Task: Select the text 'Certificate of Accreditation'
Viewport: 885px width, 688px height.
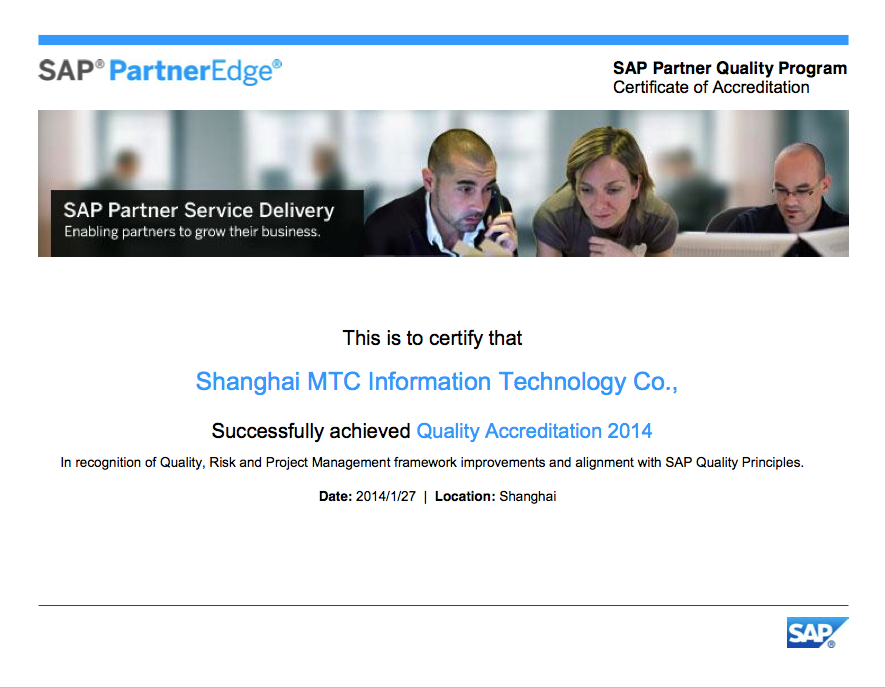Action: [x=711, y=87]
